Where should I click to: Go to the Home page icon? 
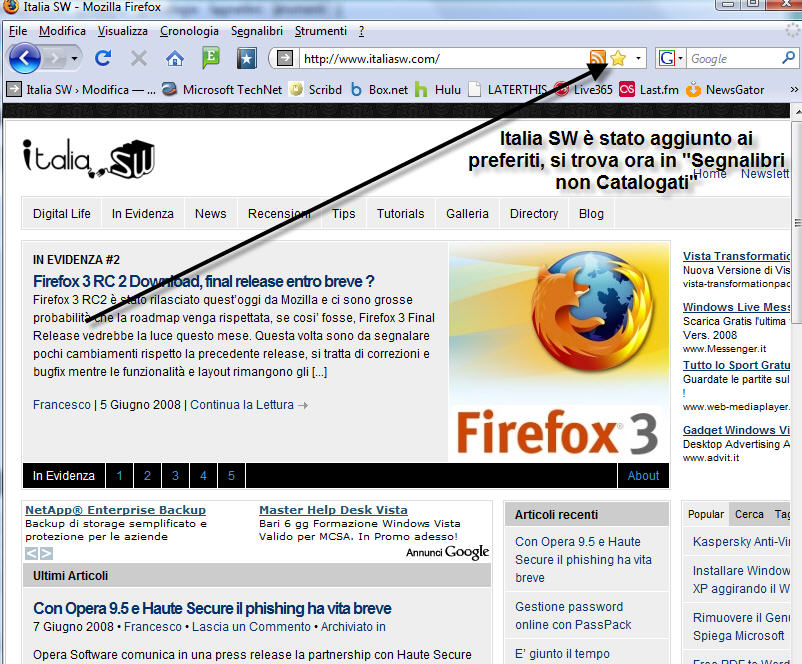tap(175, 58)
